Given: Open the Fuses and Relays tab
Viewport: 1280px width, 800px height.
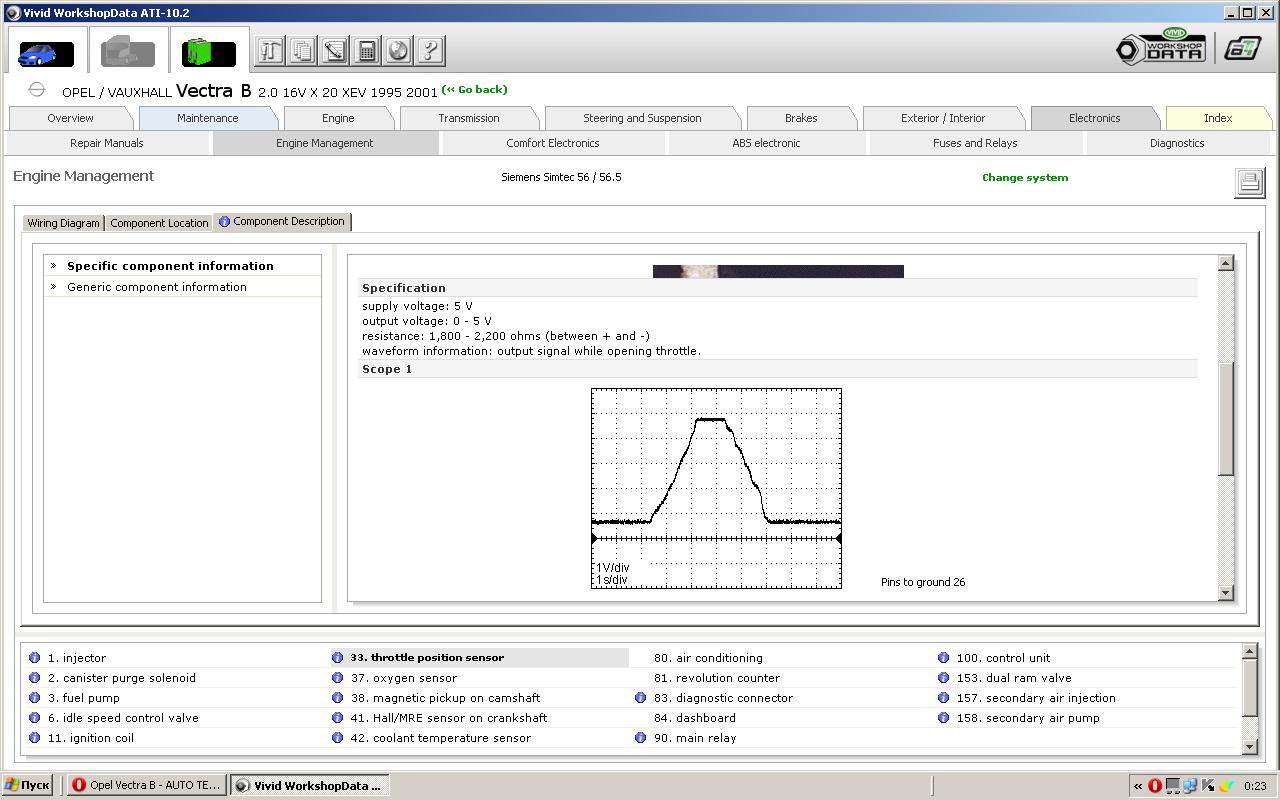Looking at the screenshot, I should [x=974, y=143].
